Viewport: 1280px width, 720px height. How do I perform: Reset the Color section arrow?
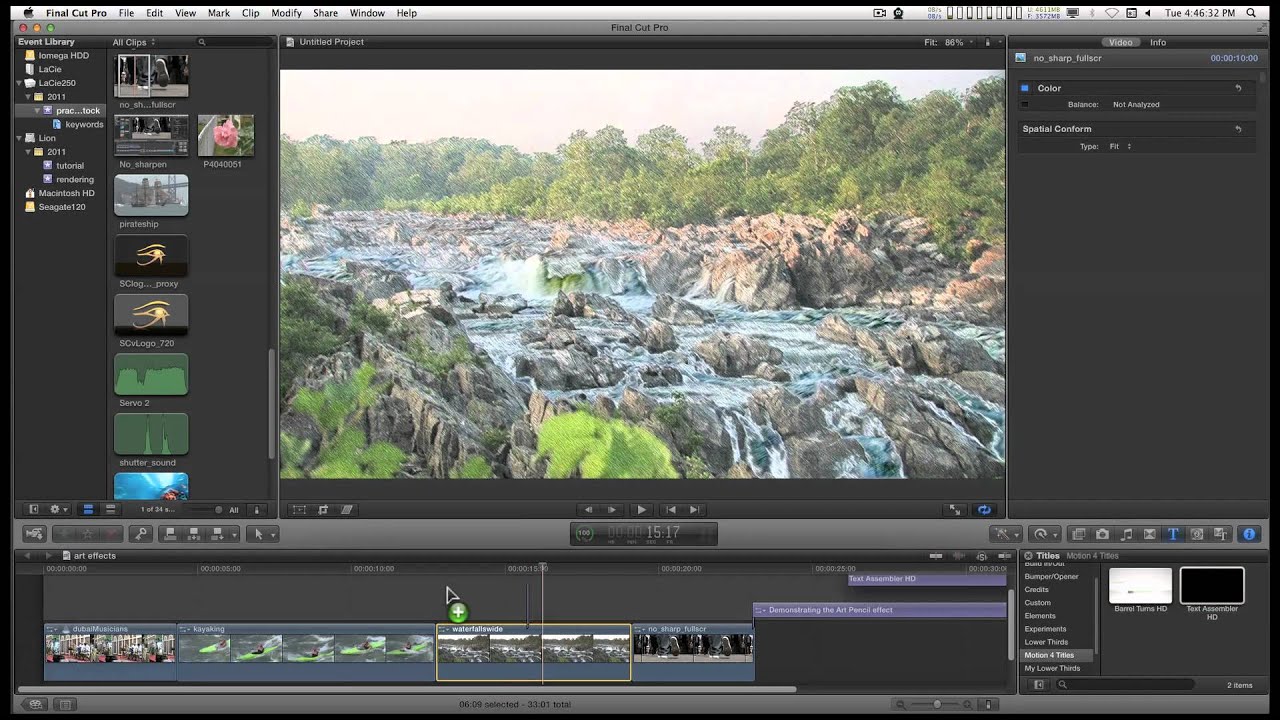[x=1238, y=88]
